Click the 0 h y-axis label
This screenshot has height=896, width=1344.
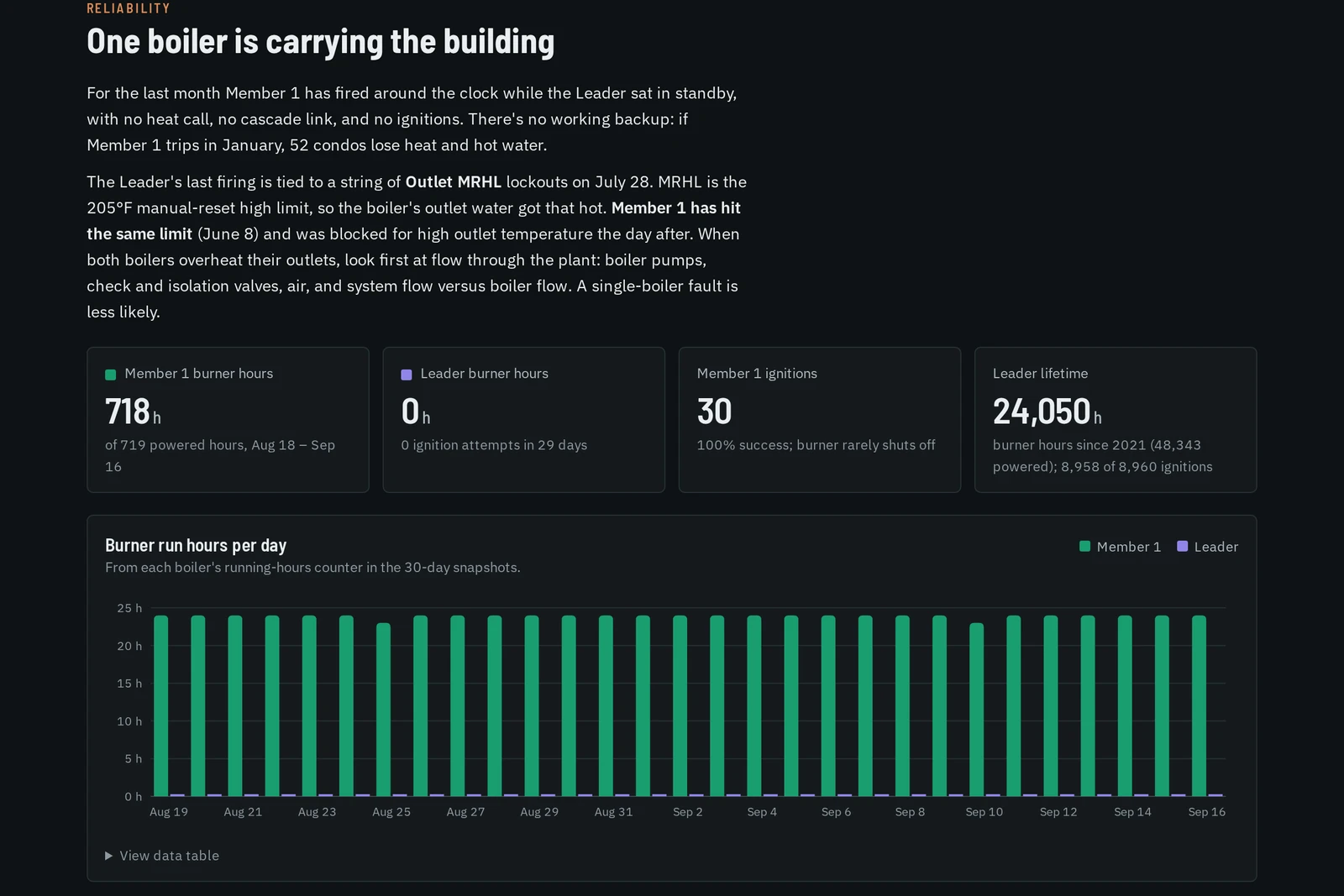pyautogui.click(x=133, y=797)
